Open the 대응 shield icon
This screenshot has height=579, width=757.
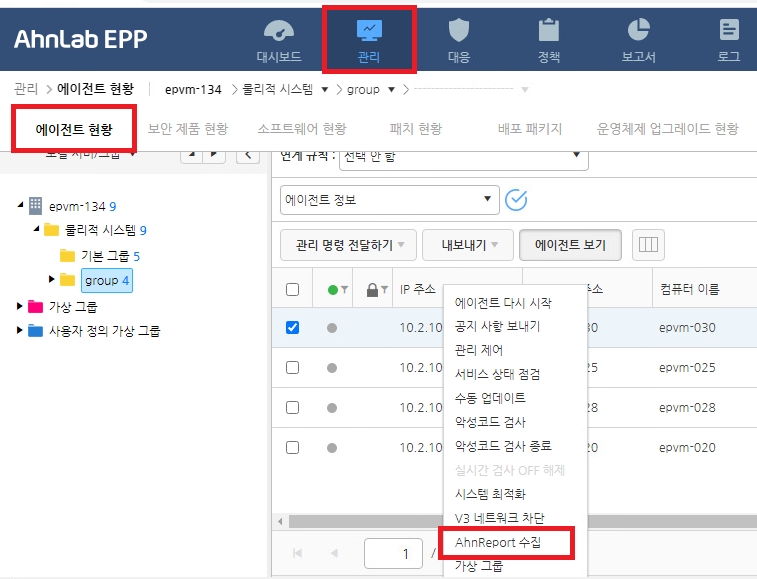[x=459, y=30]
